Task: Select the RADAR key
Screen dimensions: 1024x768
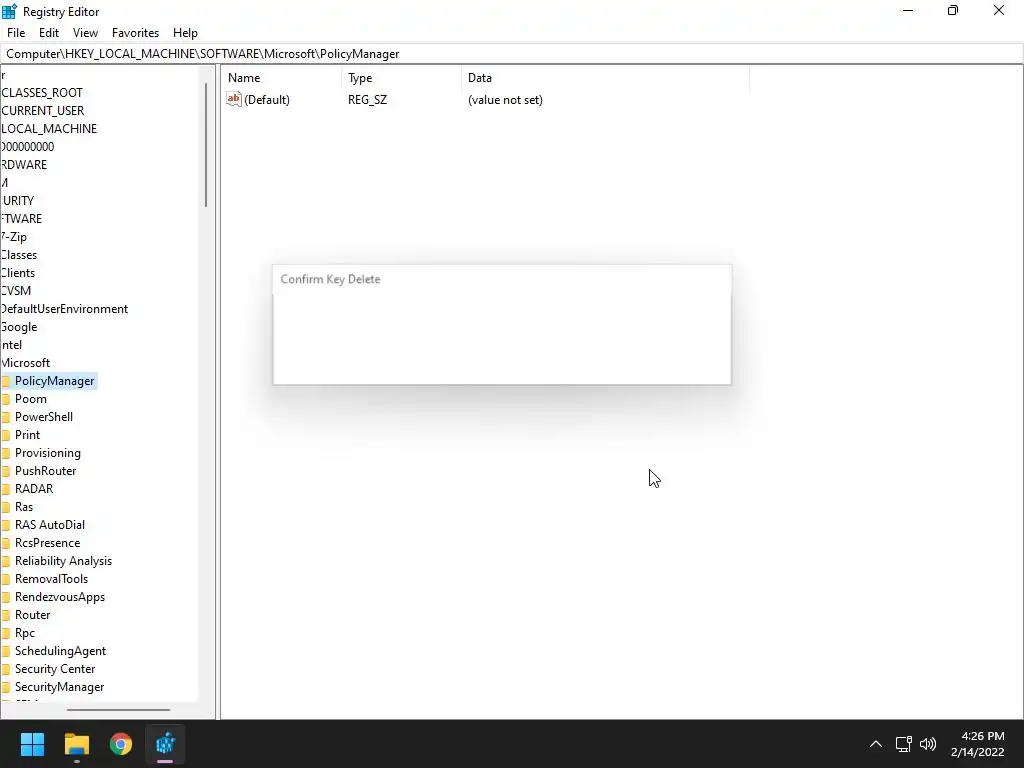Action: tap(34, 489)
